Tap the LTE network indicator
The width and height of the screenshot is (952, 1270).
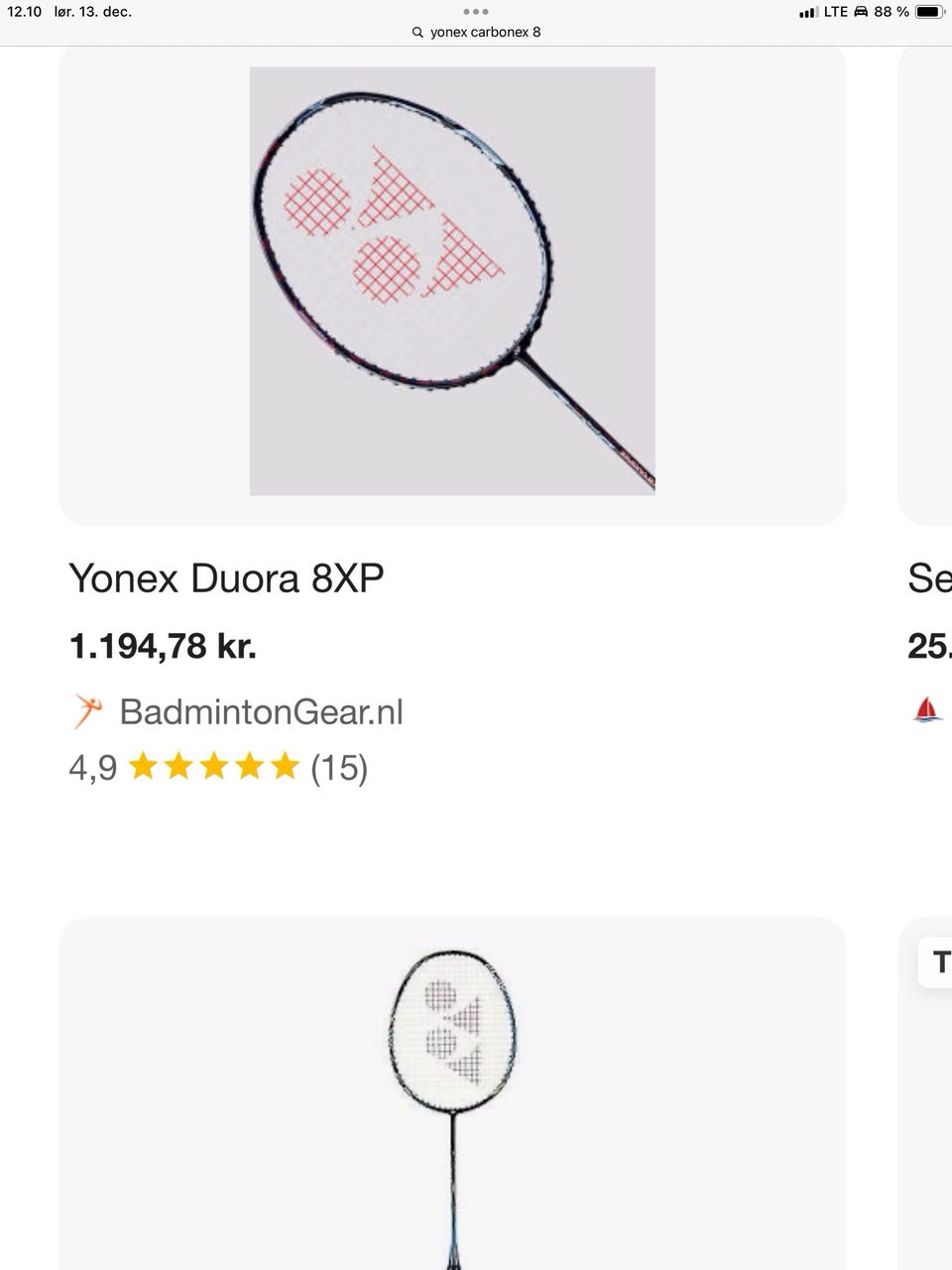coord(835,12)
